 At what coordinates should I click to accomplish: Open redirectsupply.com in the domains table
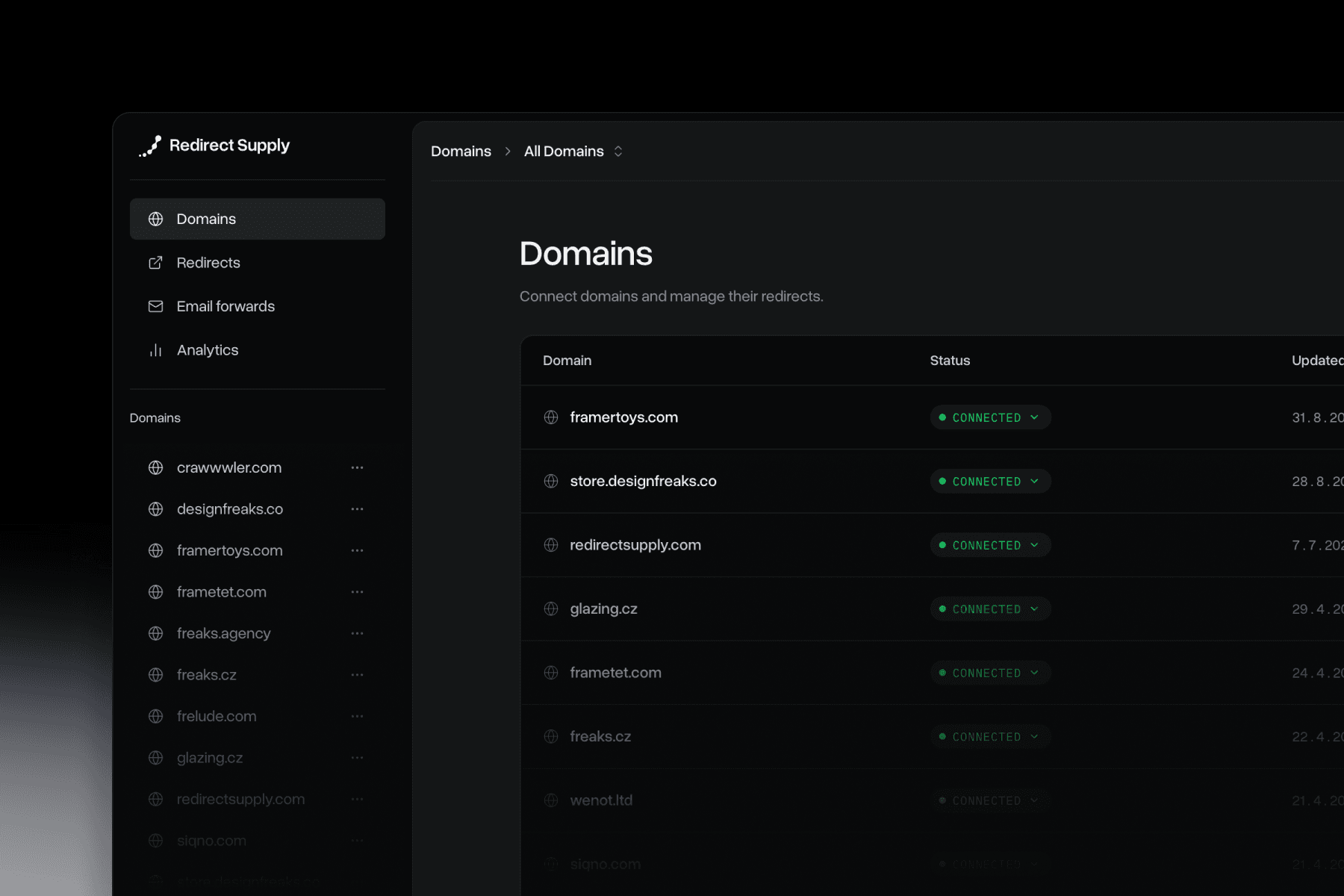coord(635,545)
